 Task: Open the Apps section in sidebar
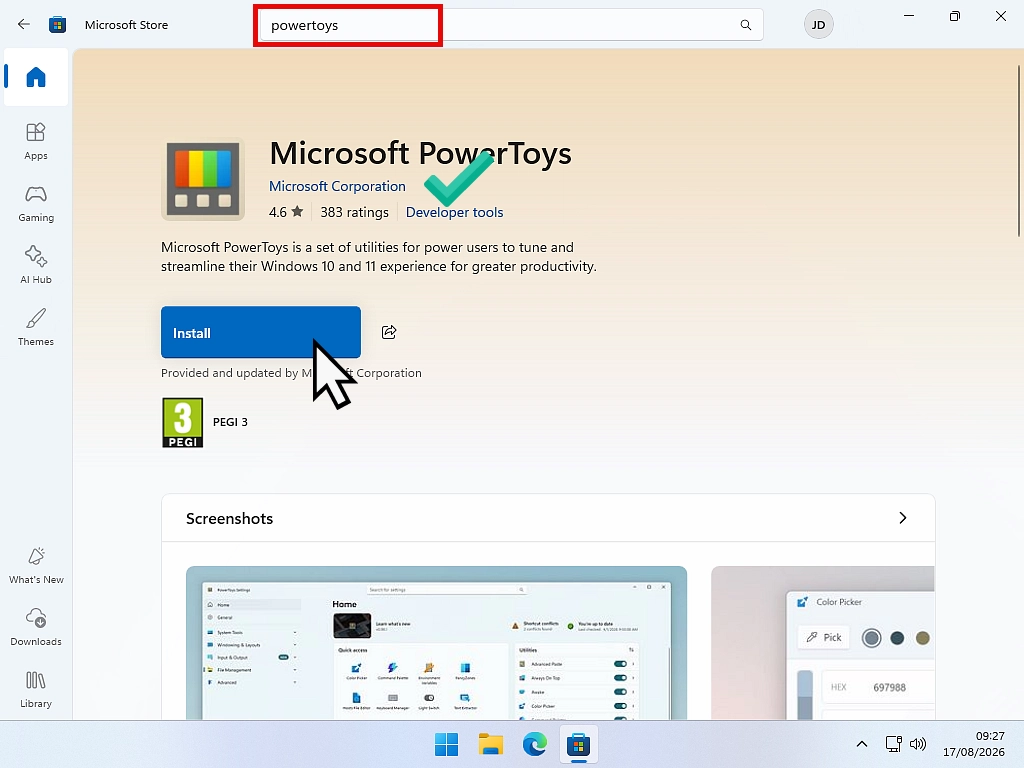(36, 141)
